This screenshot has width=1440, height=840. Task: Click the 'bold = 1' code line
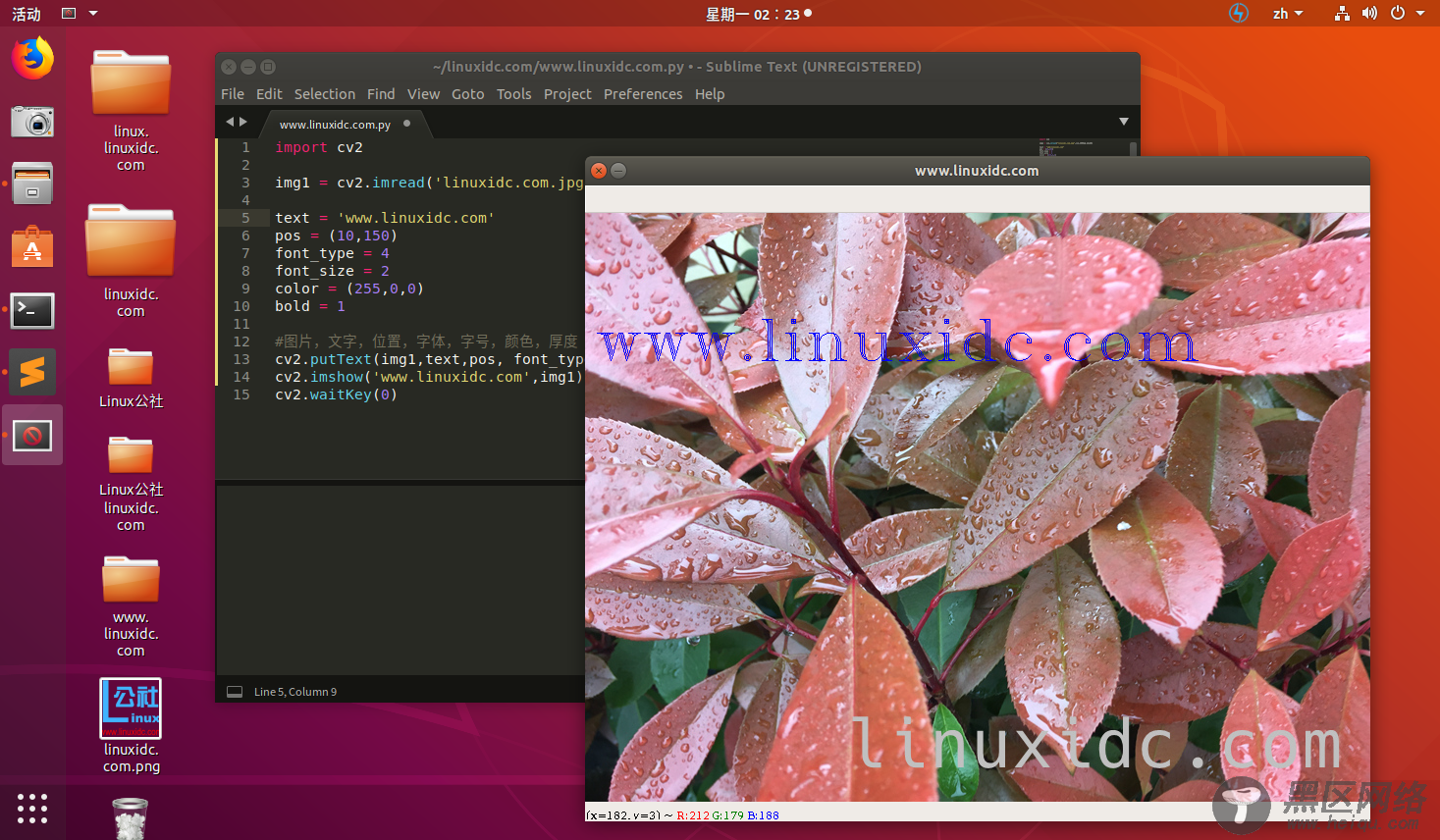click(x=310, y=306)
